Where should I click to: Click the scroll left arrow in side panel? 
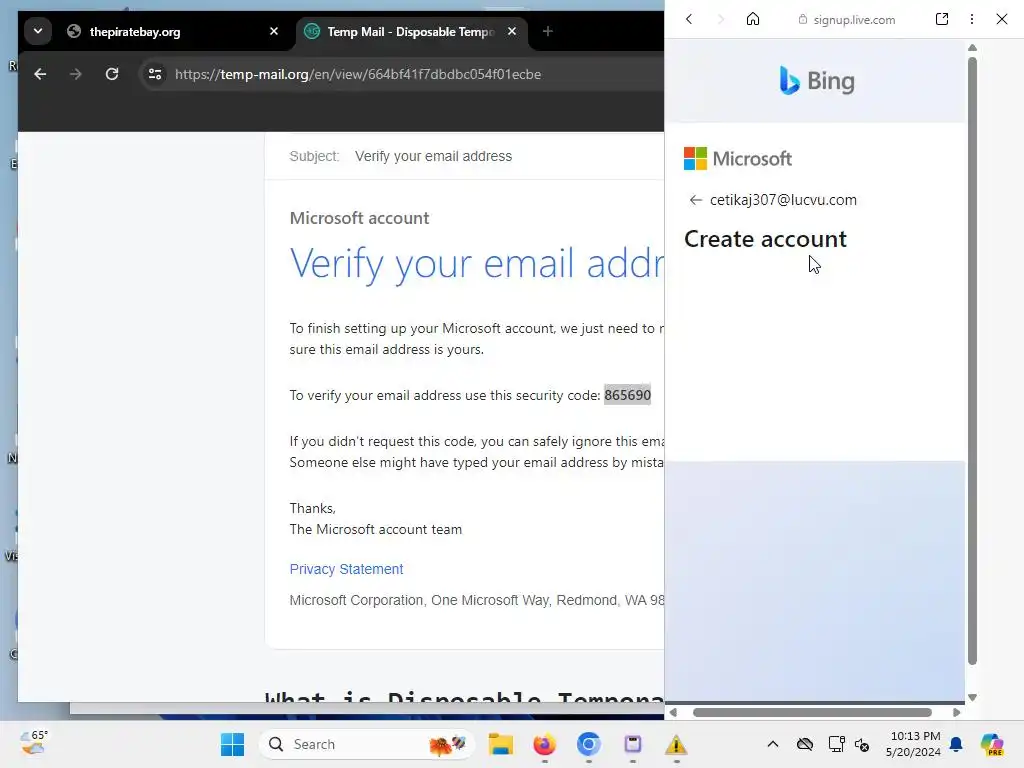point(673,712)
